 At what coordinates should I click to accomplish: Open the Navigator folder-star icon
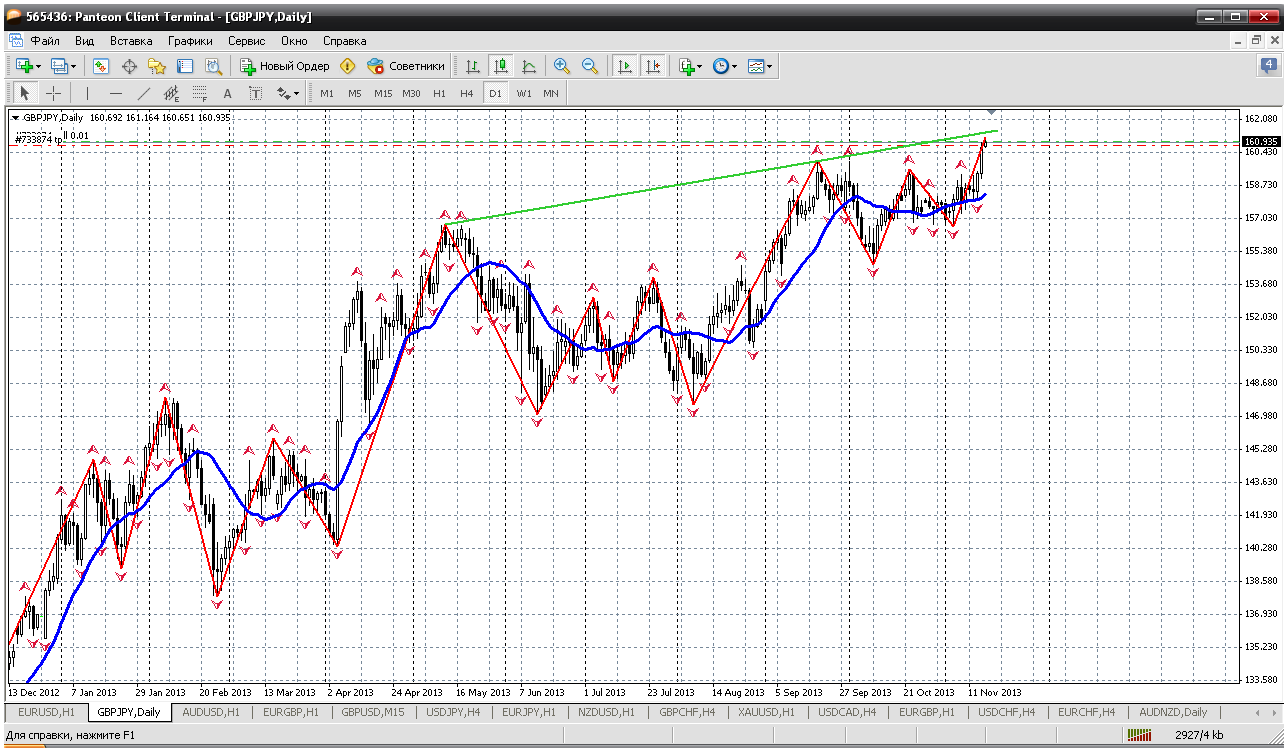pyautogui.click(x=157, y=66)
